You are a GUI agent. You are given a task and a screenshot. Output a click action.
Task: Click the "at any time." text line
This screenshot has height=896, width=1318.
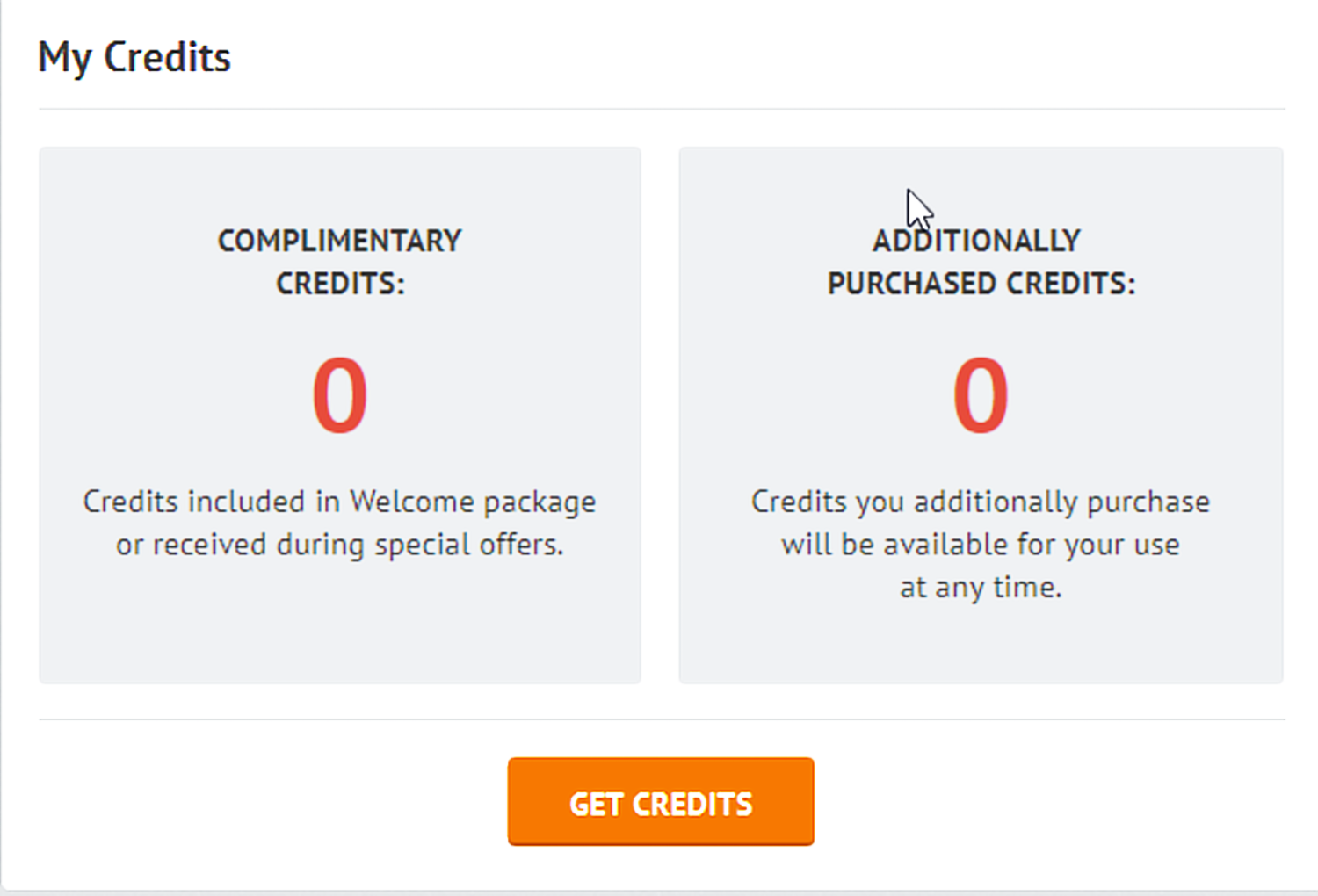coord(981,587)
